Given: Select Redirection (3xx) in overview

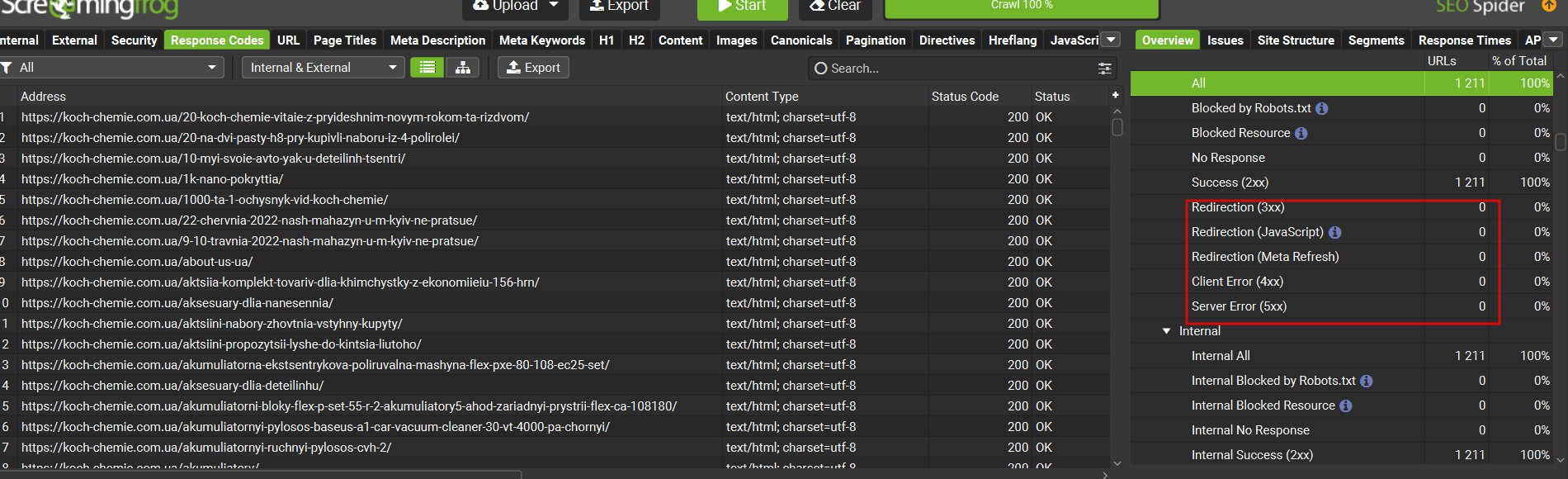Looking at the screenshot, I should 1342,207.
